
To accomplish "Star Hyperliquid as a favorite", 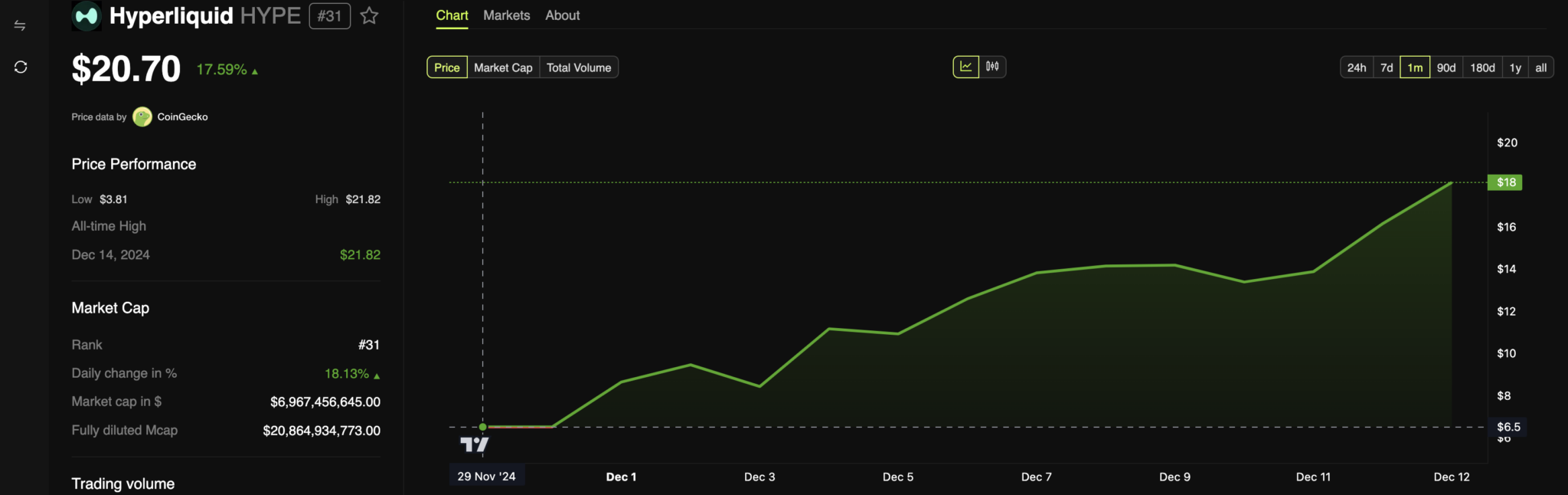I will point(369,16).
